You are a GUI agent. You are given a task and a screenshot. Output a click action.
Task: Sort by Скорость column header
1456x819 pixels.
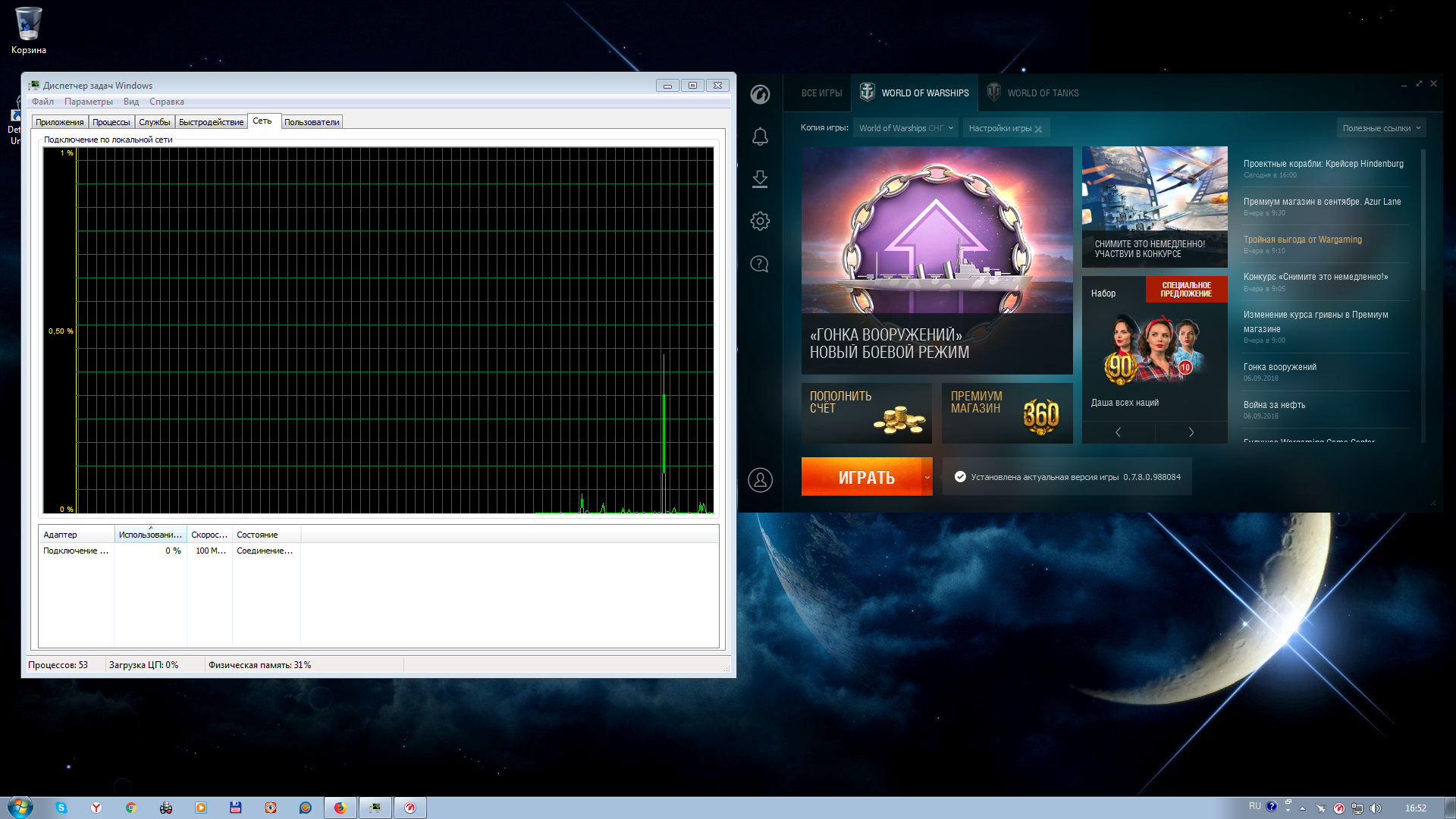(209, 535)
